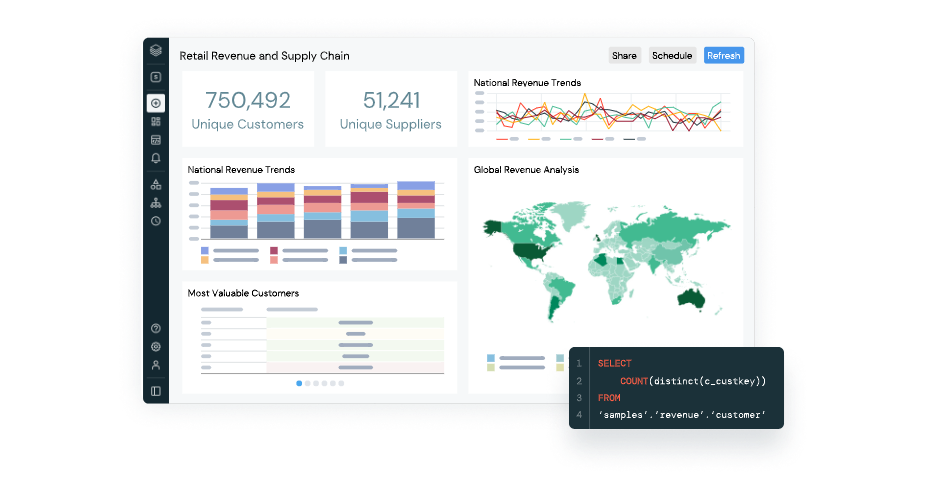Image resolution: width=942 pixels, height=478 pixels.
Task: Click the highlighted create-new plus icon in sidebar
Action: tap(155, 103)
